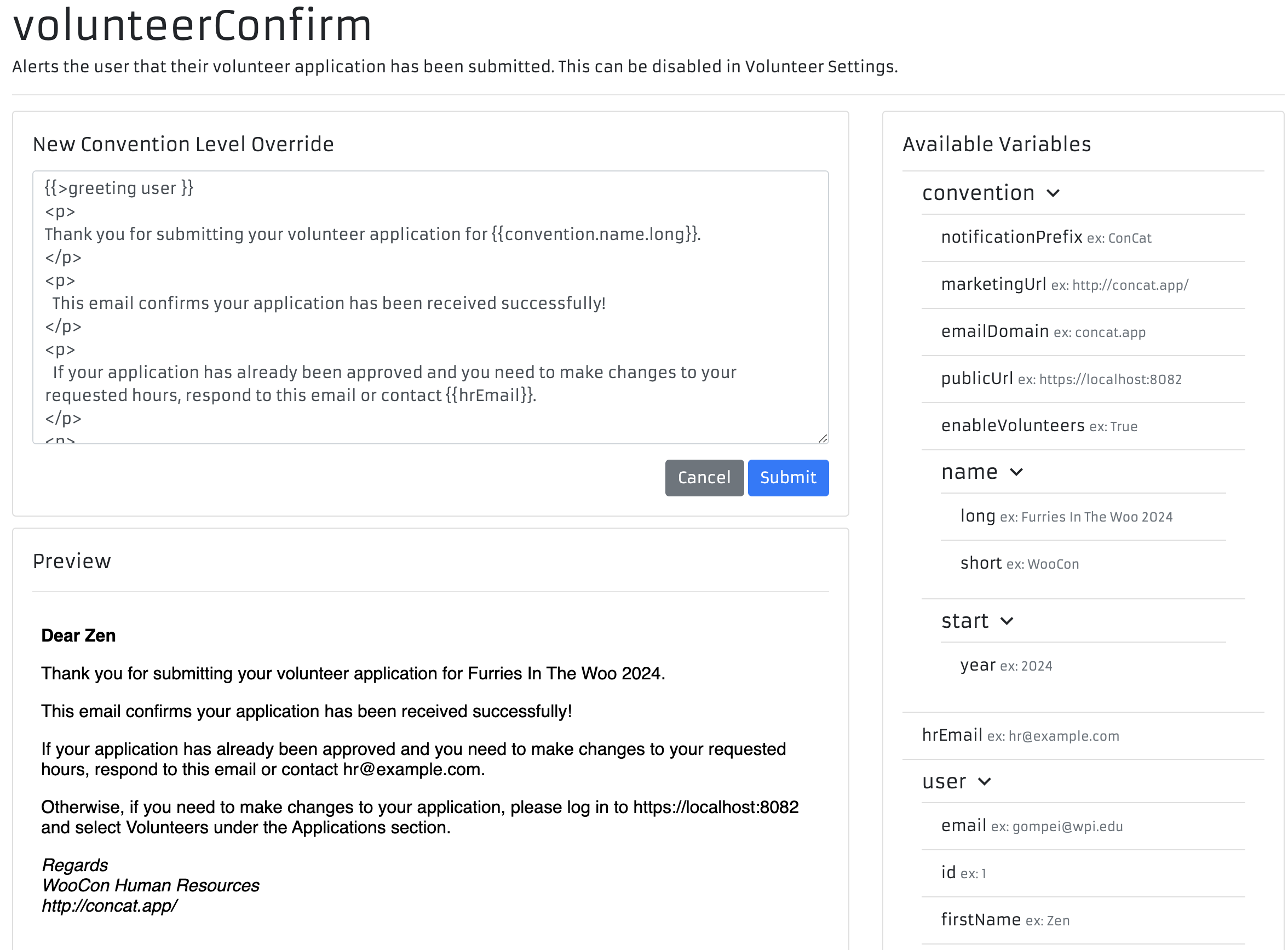Select the notificationPrefix variable

[1011, 237]
